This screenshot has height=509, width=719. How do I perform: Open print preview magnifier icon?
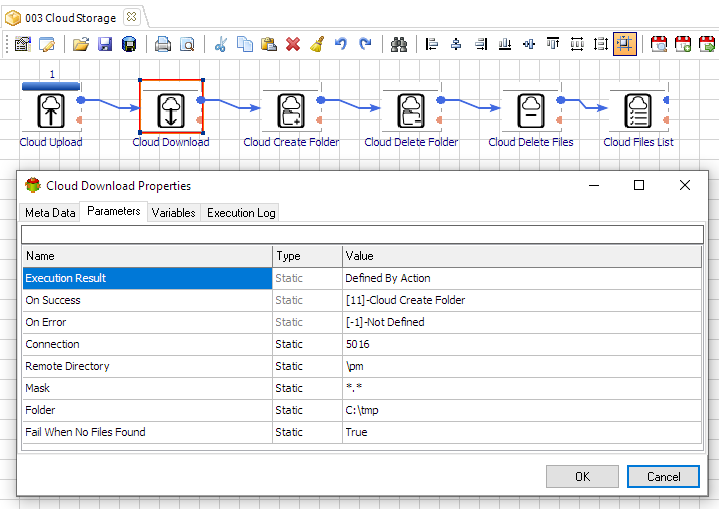click(x=187, y=44)
